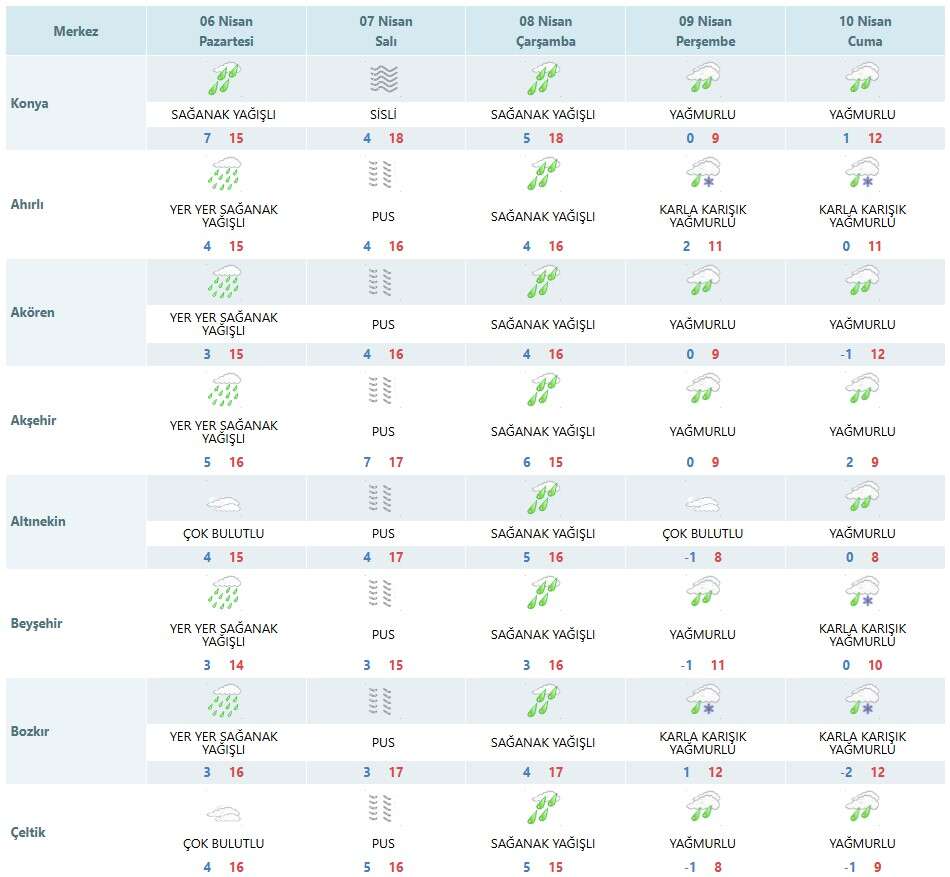Screen dimensions: 950x877
Task: Open the Akşehir district row label
Action: click(35, 420)
